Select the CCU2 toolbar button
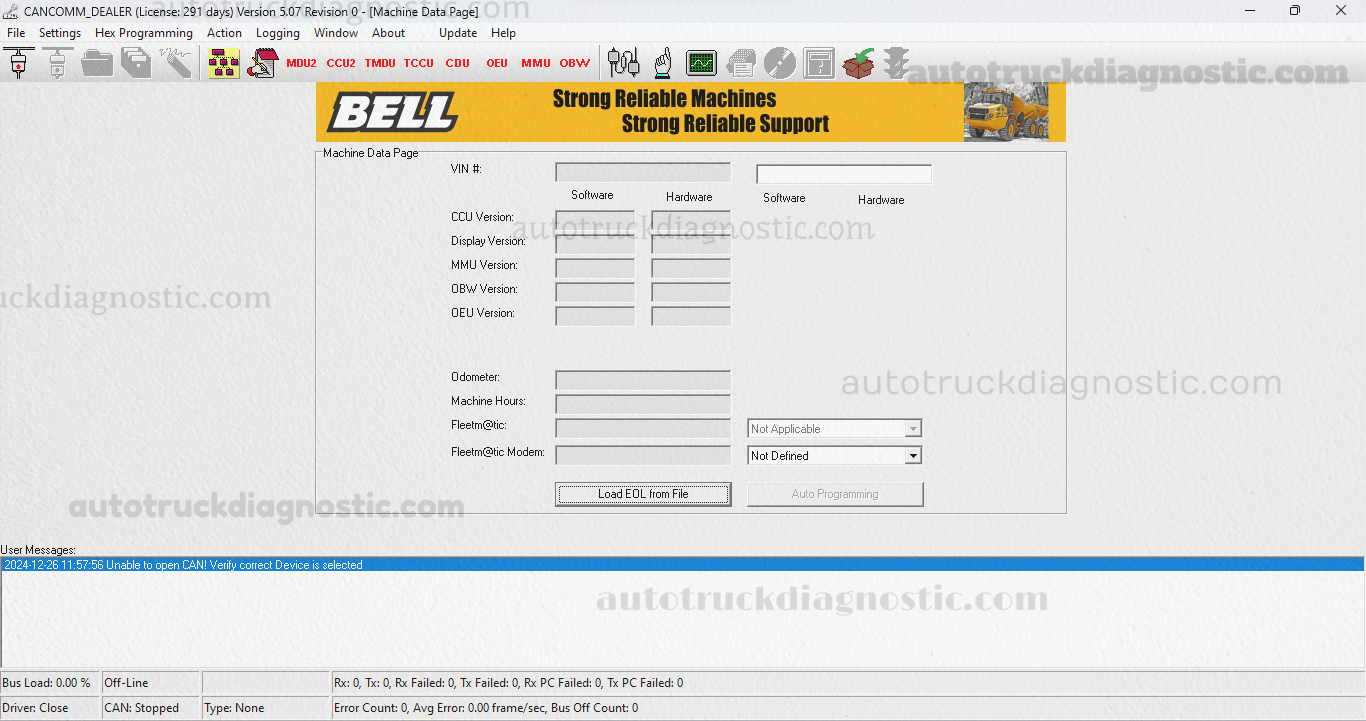This screenshot has width=1366, height=721. 341,63
